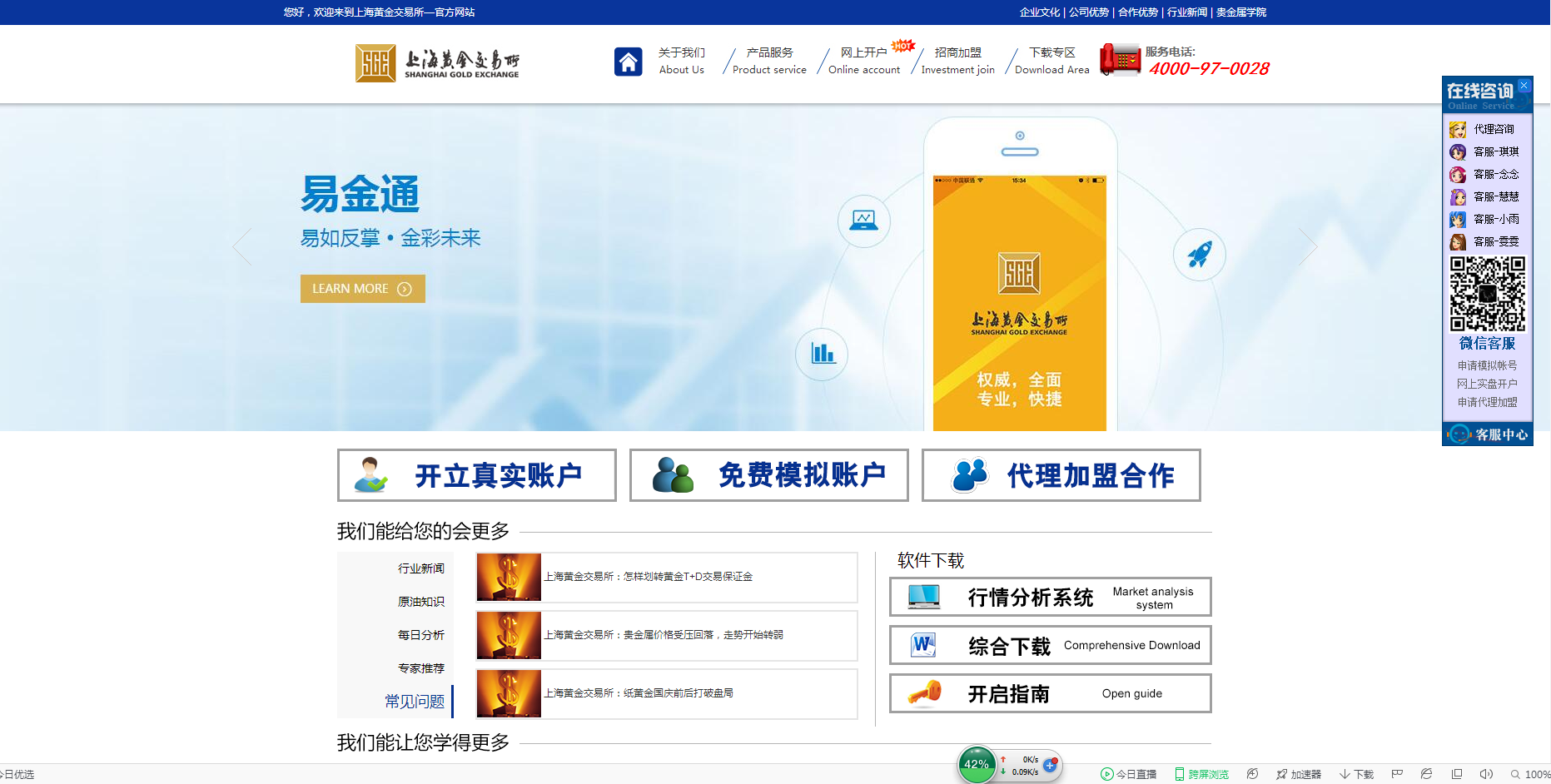The height and width of the screenshot is (784, 1551).
Task: Click the speaker mute icon in status bar
Action: pos(1486,774)
